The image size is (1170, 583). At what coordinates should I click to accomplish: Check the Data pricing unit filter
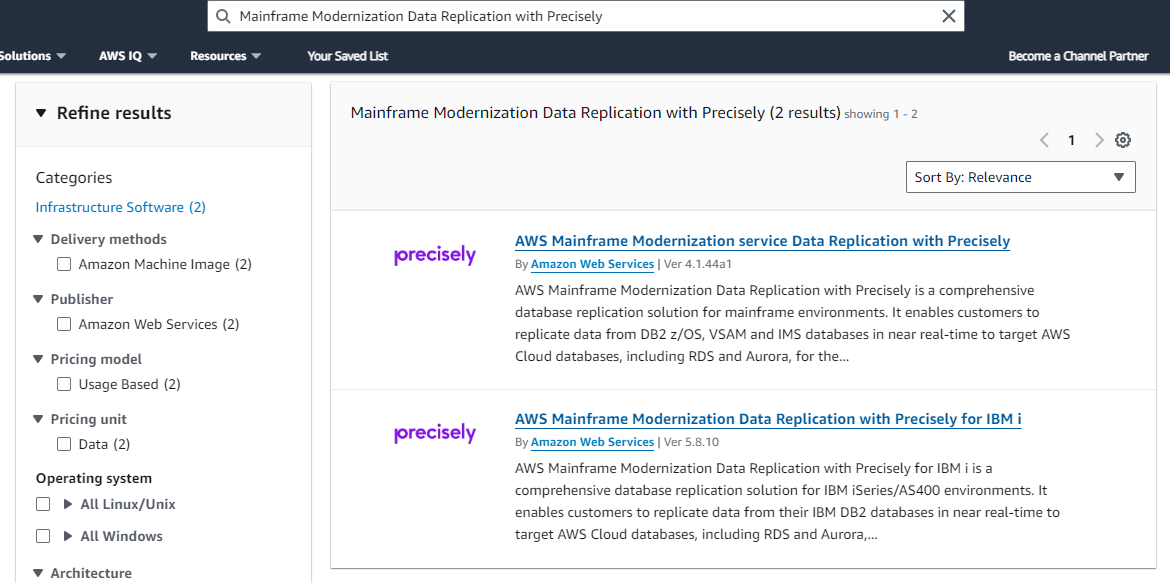pyautogui.click(x=64, y=443)
